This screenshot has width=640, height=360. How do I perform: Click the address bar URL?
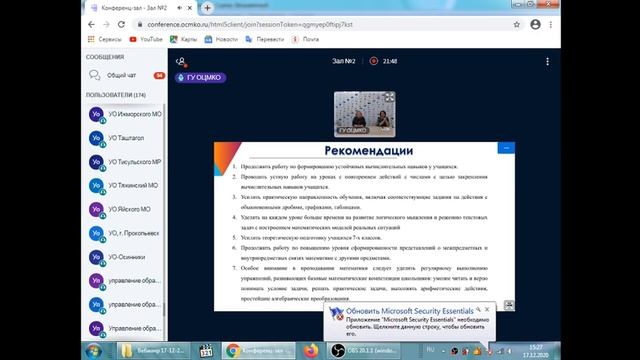[x=250, y=24]
